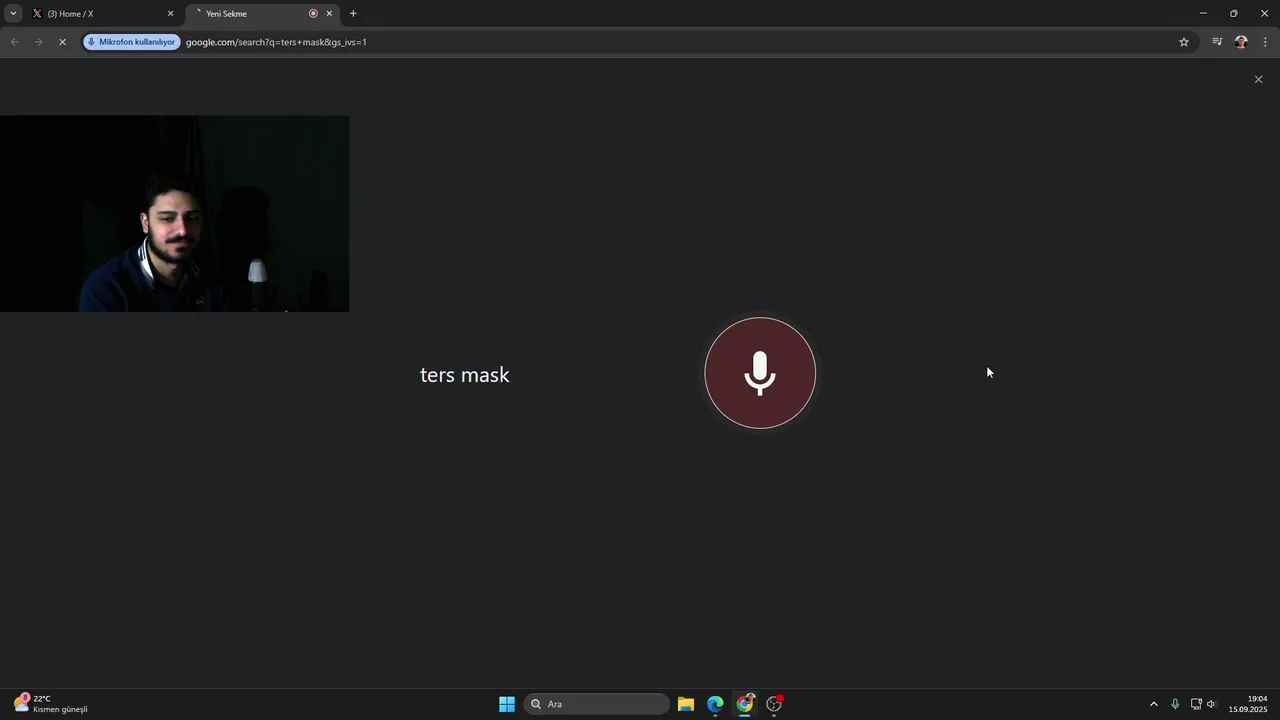Close the Home / X tab
The width and height of the screenshot is (1280, 720).
[170, 14]
